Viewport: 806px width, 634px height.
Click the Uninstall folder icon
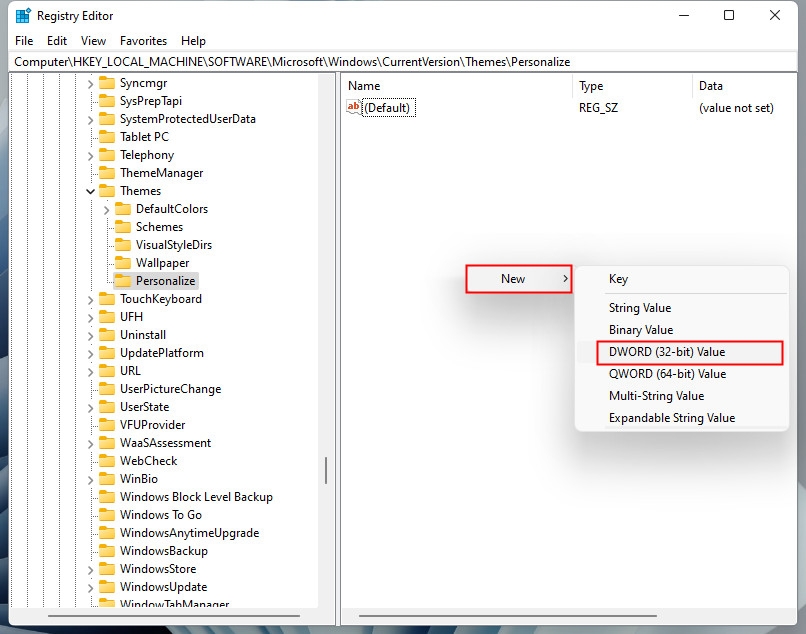[107, 335]
